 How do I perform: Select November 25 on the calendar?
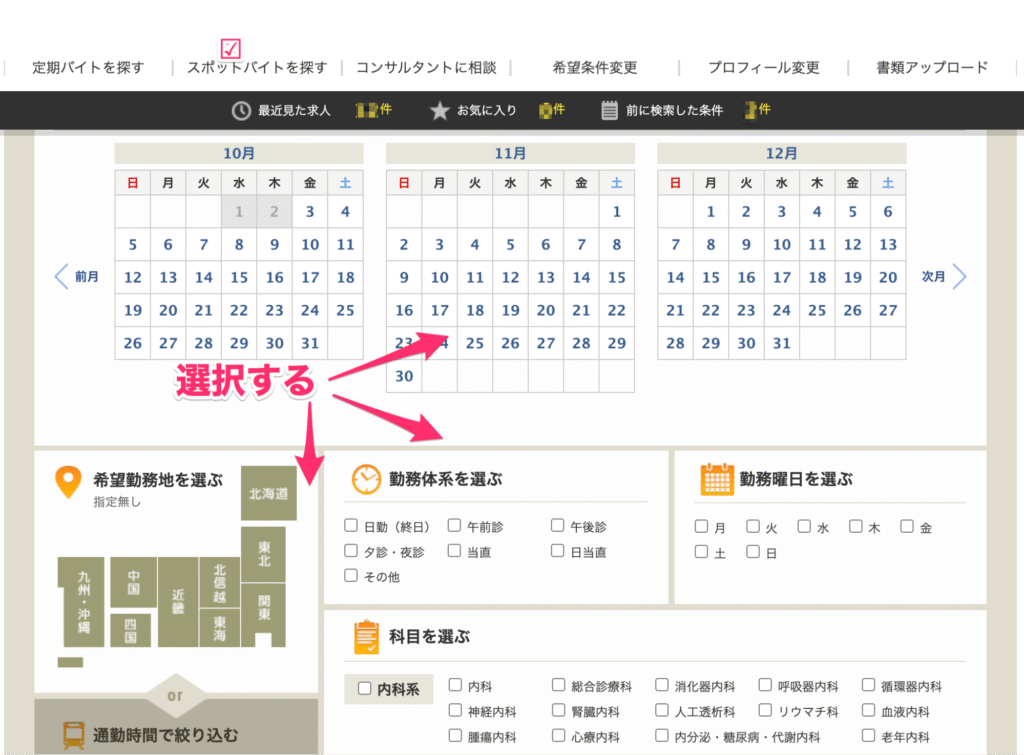coord(475,343)
